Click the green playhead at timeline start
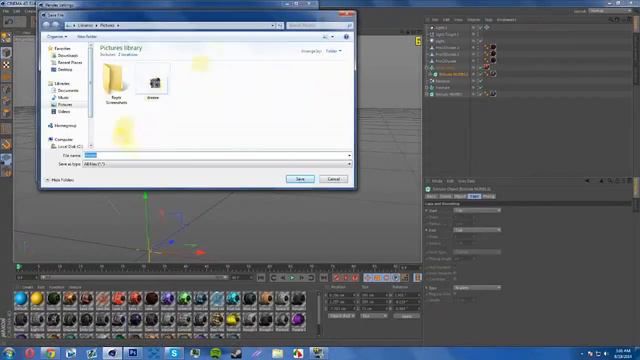640x360 pixels. (19, 267)
